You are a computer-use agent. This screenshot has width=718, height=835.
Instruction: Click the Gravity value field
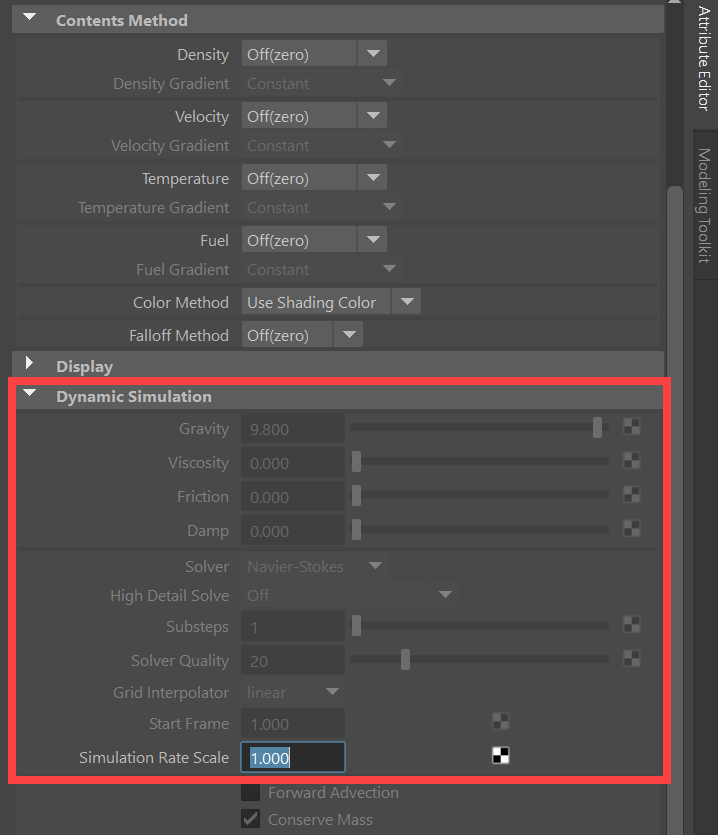pos(293,429)
